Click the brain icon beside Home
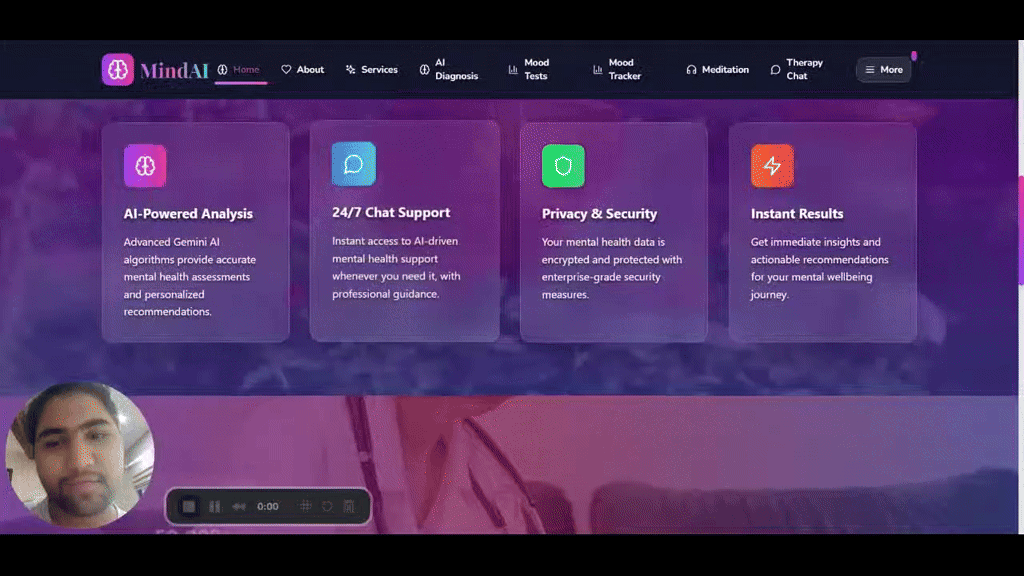1024x576 pixels. [x=223, y=69]
